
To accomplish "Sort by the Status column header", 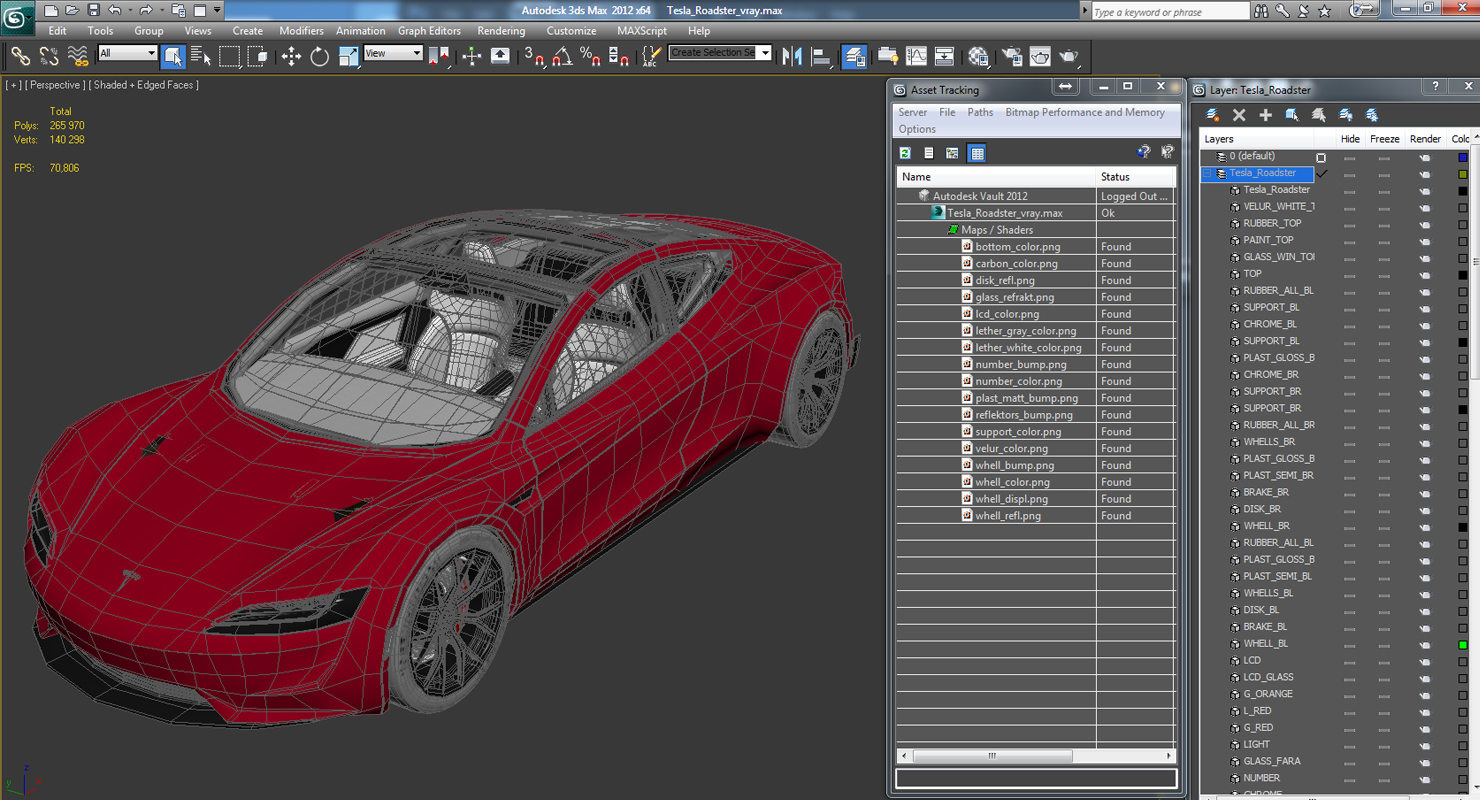I will 1135,177.
